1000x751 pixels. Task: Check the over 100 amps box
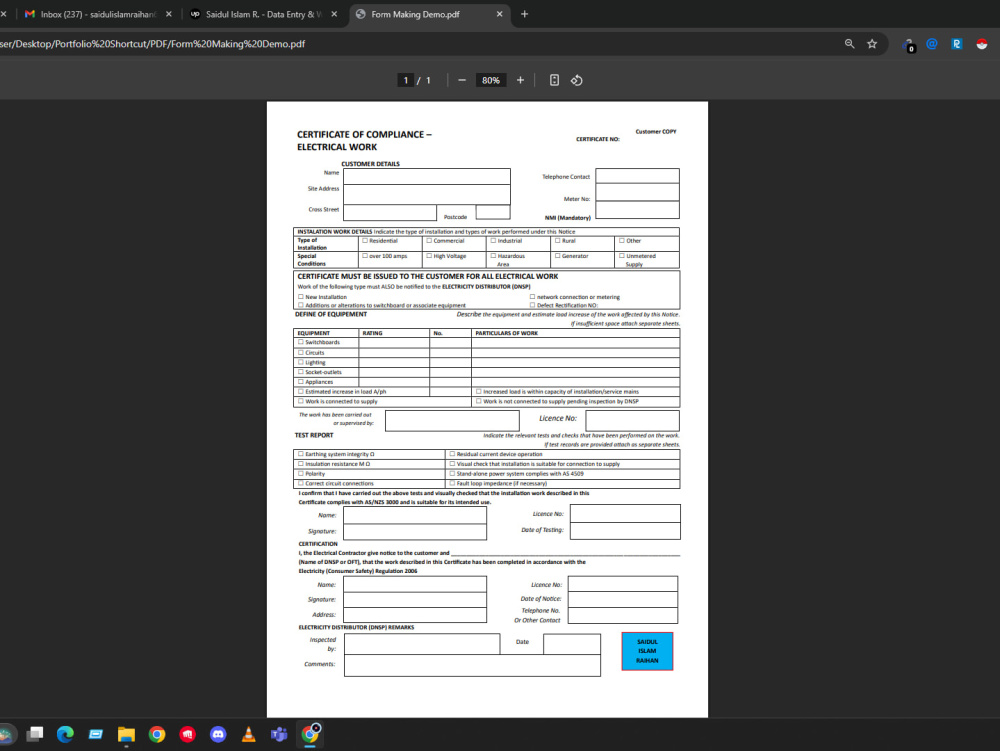click(x=365, y=256)
